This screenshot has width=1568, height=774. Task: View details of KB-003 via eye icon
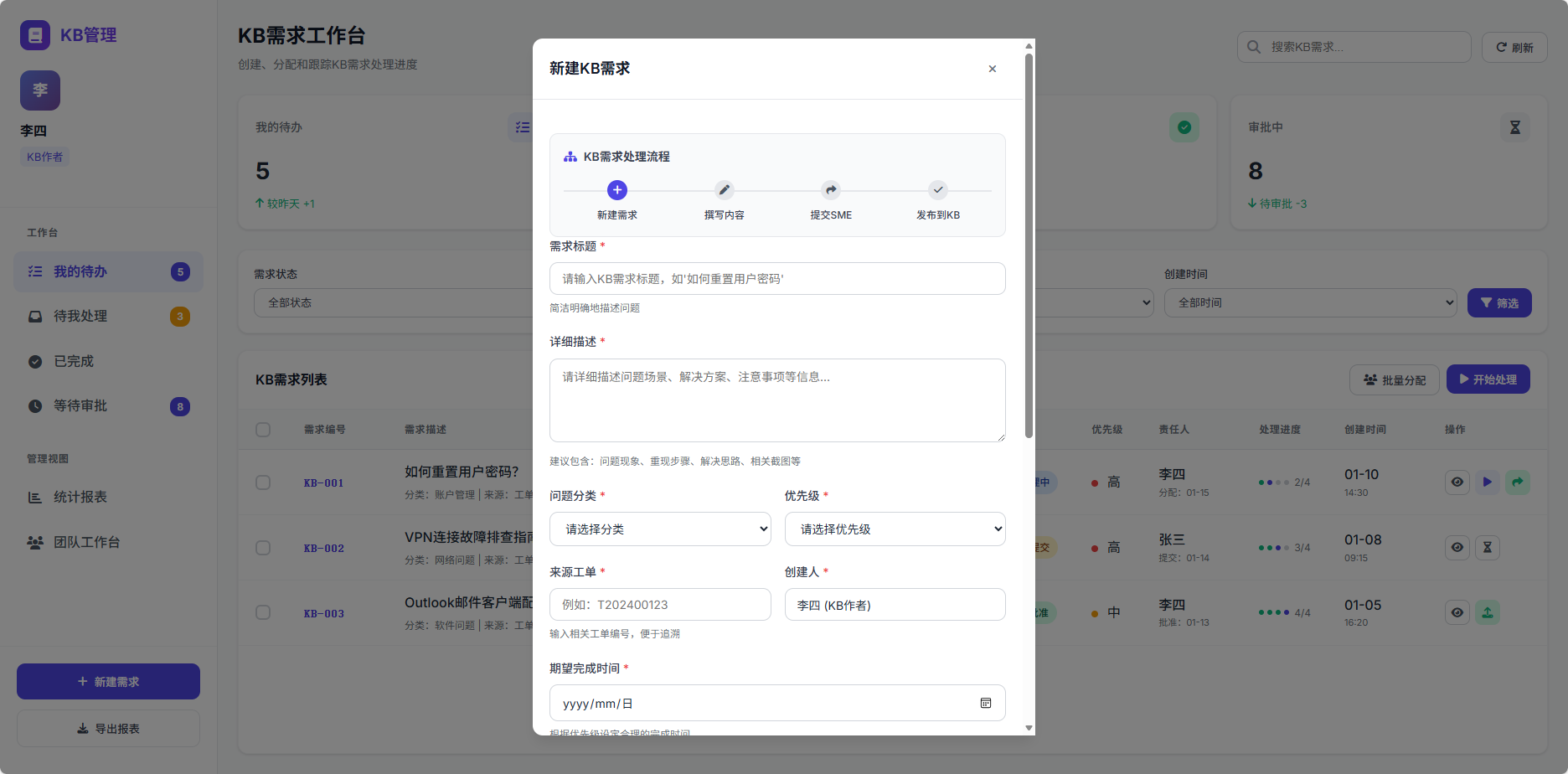click(1457, 612)
